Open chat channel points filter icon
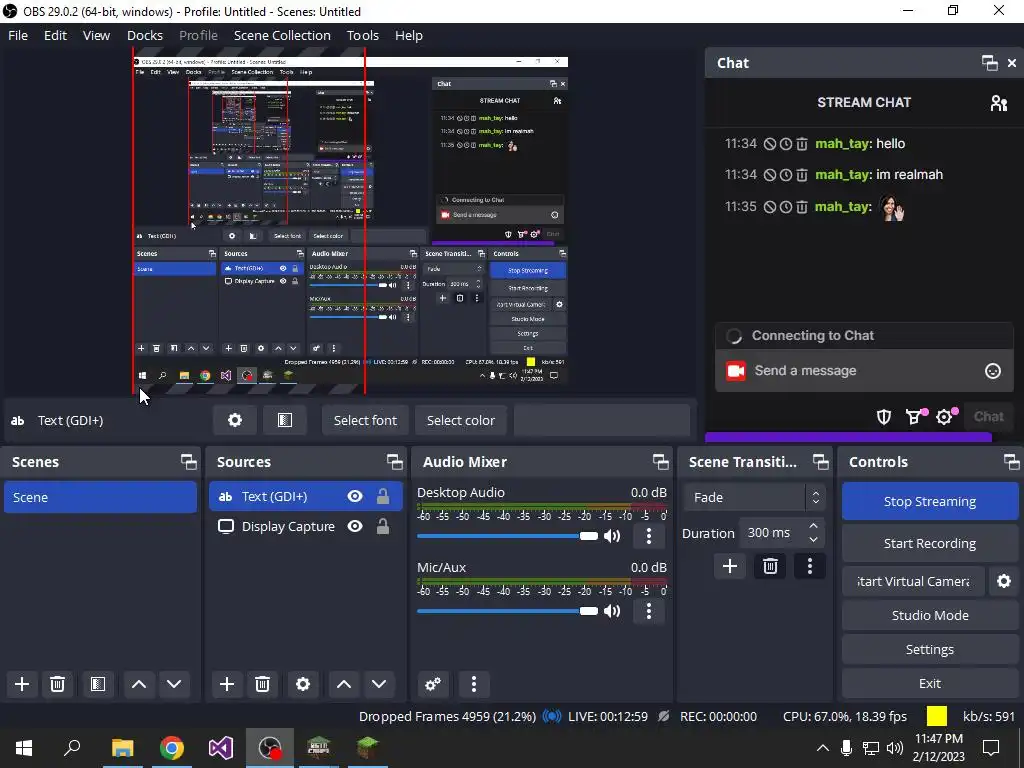1024x768 pixels. tap(914, 417)
